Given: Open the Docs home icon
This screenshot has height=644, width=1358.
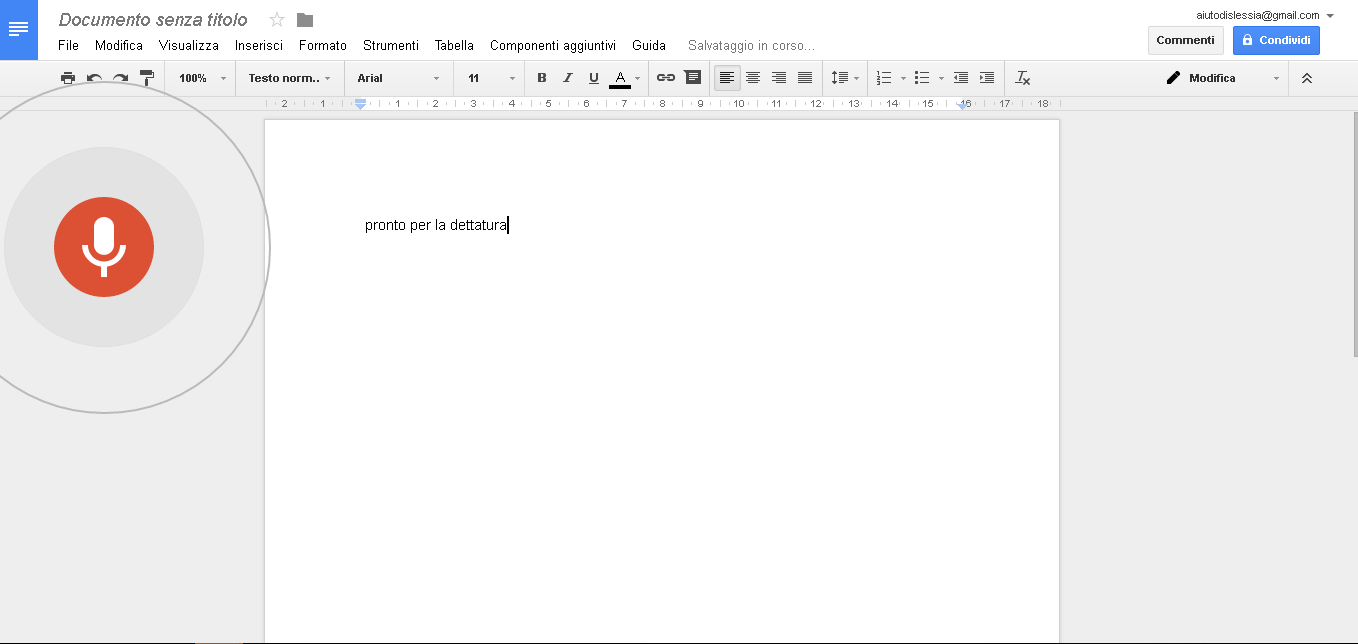Looking at the screenshot, I should [x=18, y=29].
